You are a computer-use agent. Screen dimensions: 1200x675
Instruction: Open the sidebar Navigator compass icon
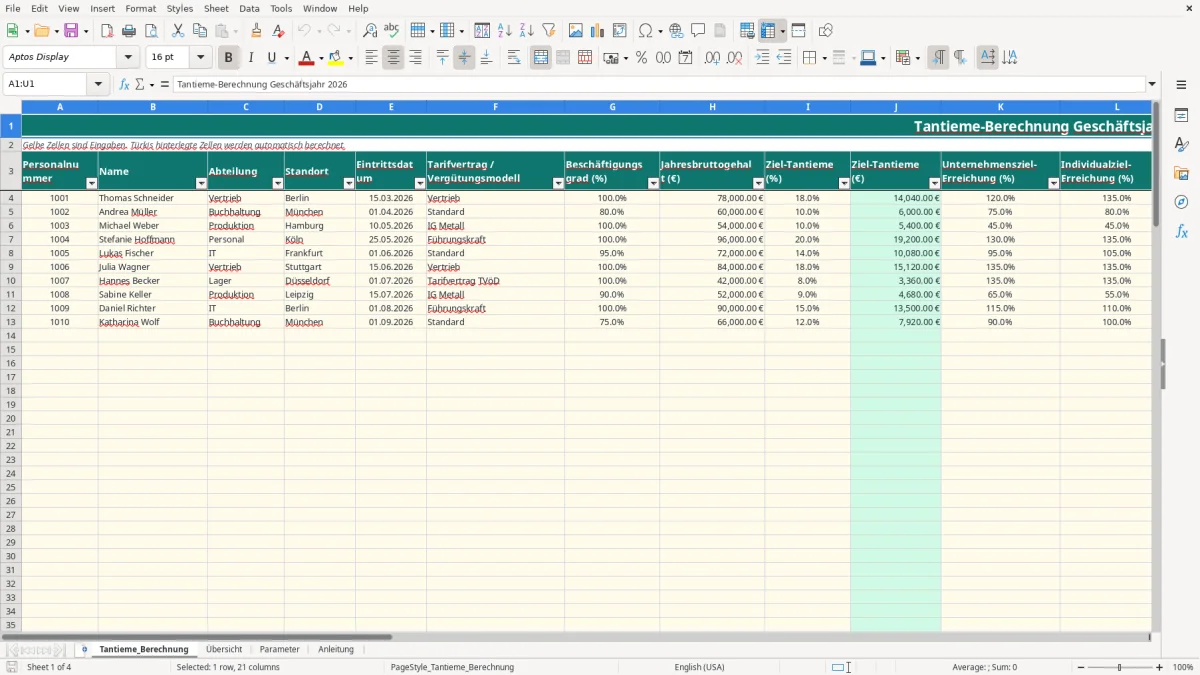1181,202
